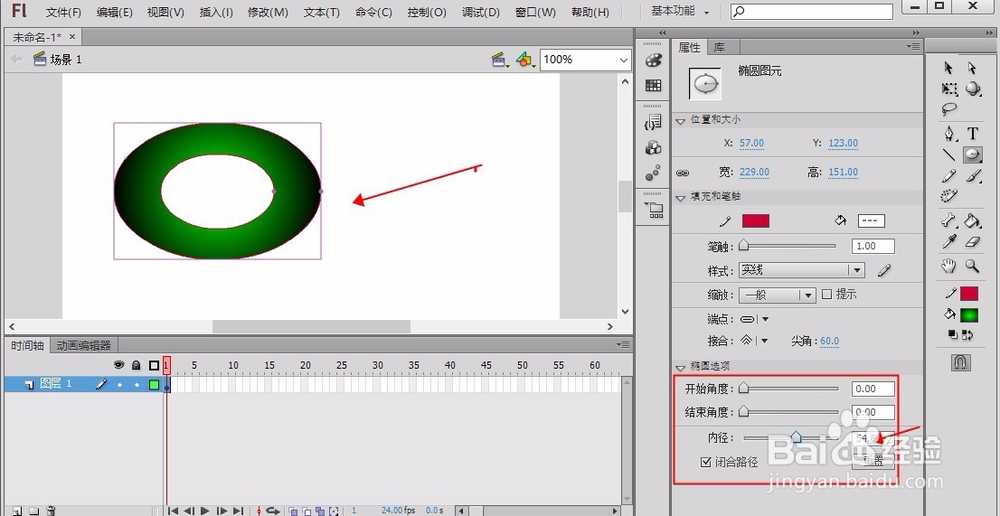
Task: Toggle show all layers as outlines header
Action: [154, 365]
